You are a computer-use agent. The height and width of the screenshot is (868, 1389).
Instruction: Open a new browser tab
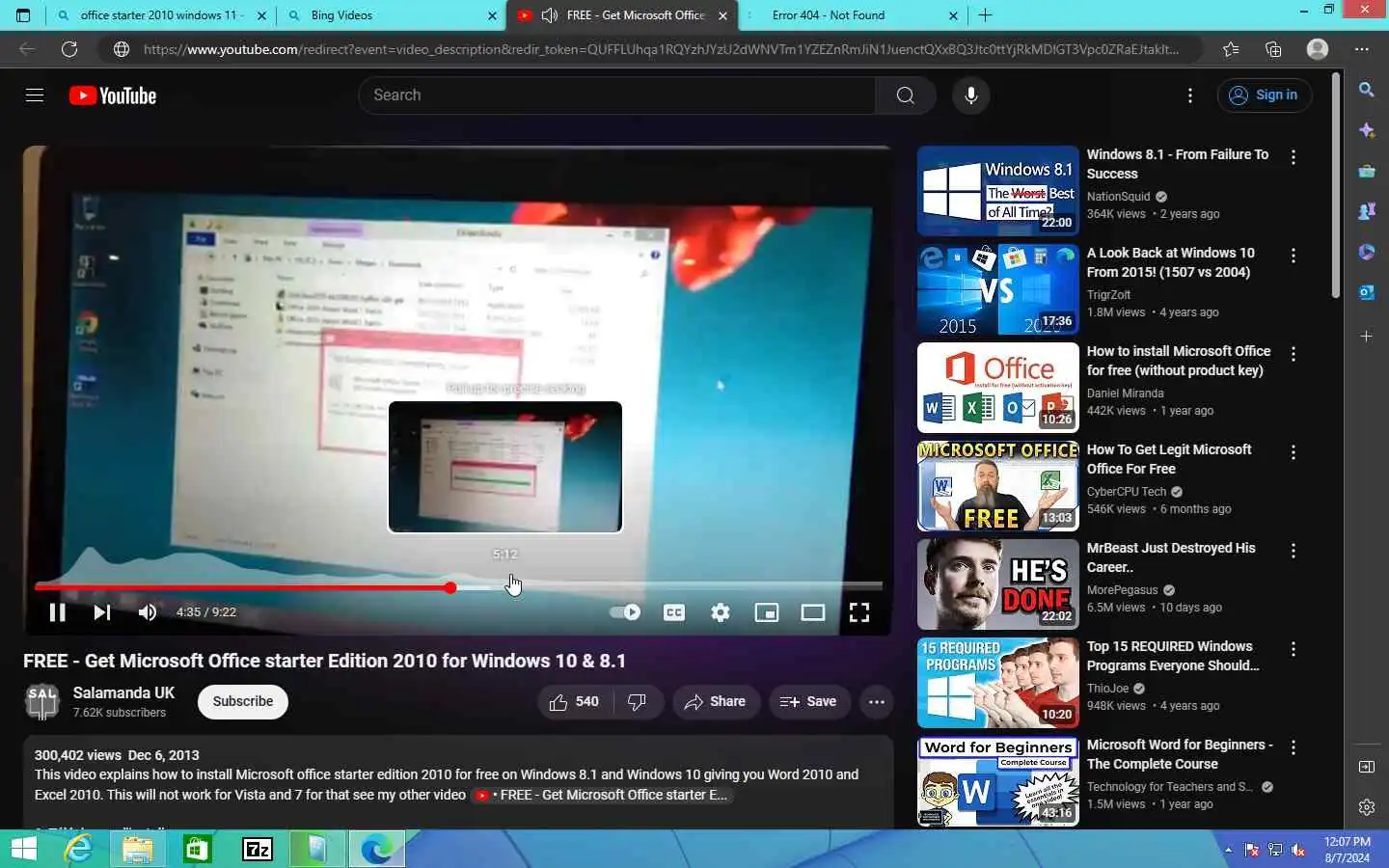point(985,15)
